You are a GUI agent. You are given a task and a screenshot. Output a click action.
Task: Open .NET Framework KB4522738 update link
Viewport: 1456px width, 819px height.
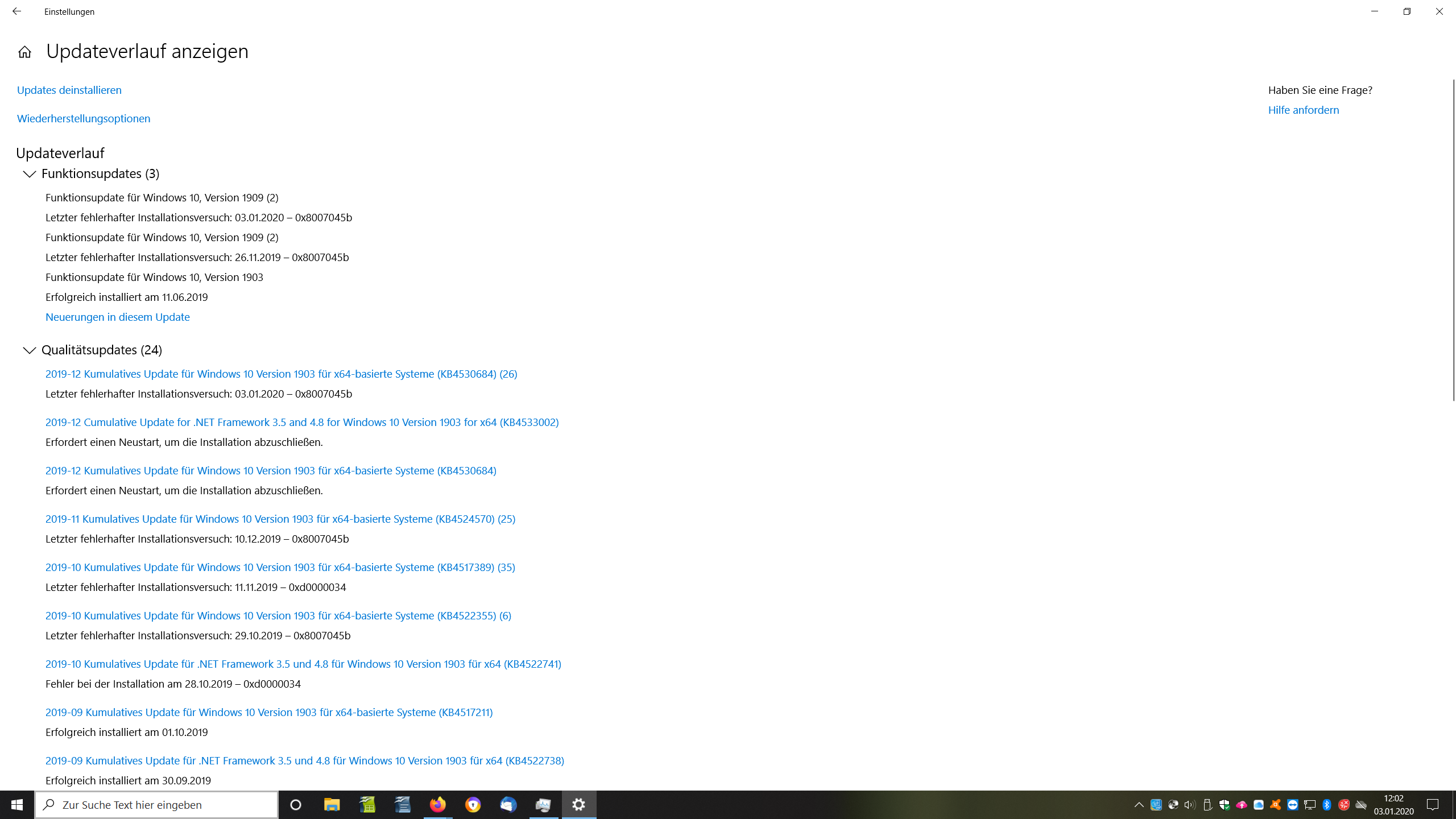(x=305, y=760)
